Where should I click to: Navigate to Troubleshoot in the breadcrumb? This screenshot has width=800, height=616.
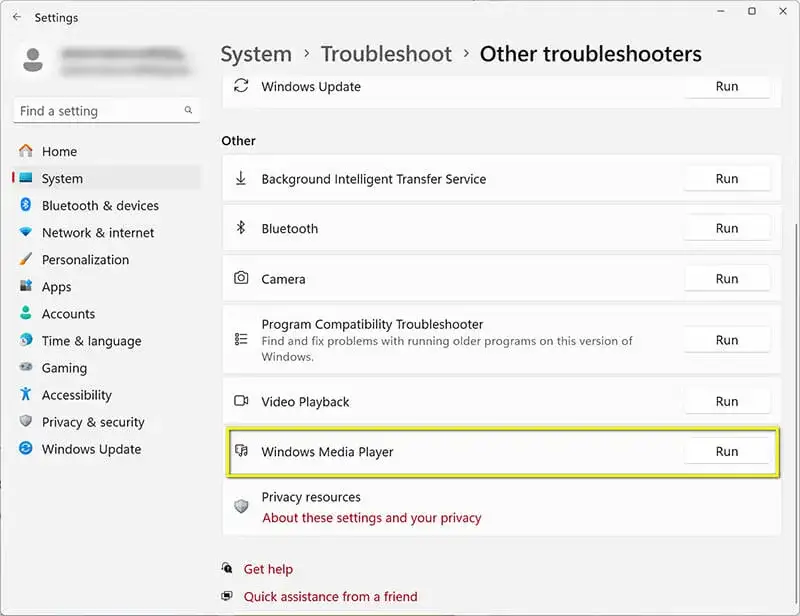386,54
